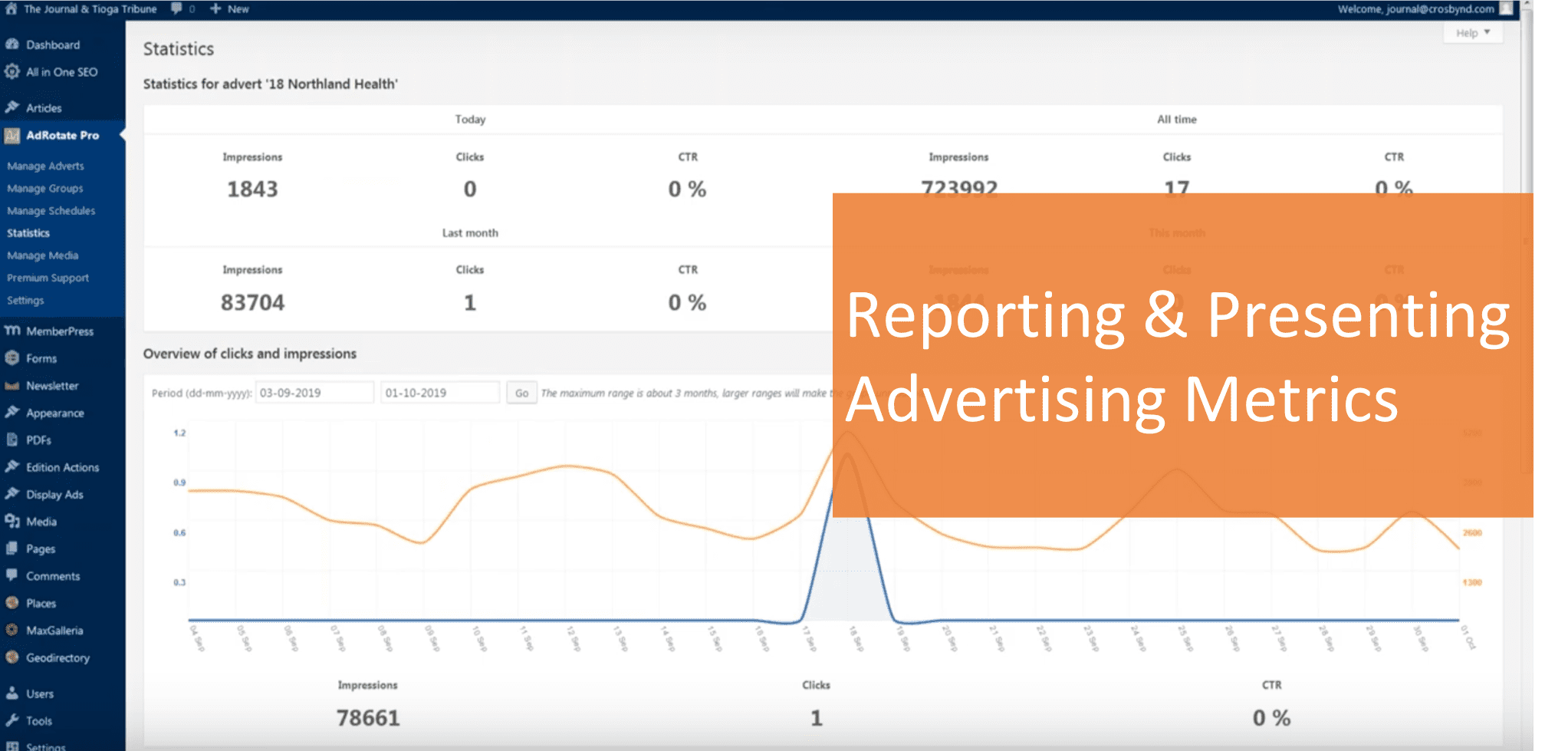Click the period impressions total 78661
Screen dimensions: 1568x751
click(x=368, y=718)
